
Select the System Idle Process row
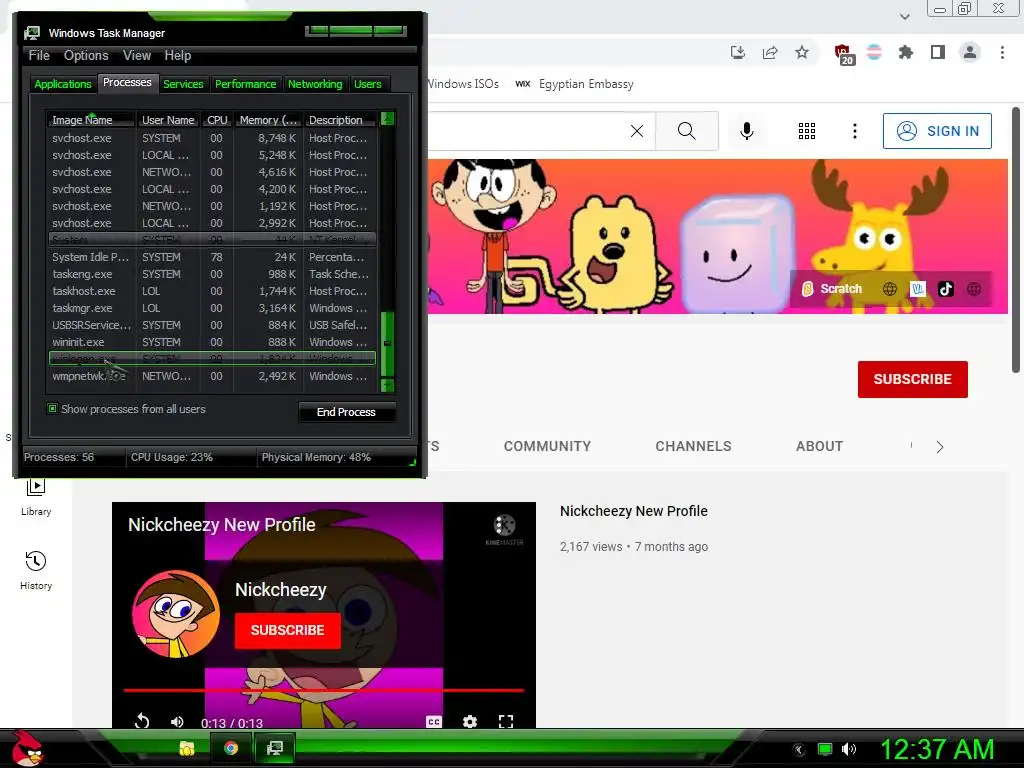(x=213, y=257)
